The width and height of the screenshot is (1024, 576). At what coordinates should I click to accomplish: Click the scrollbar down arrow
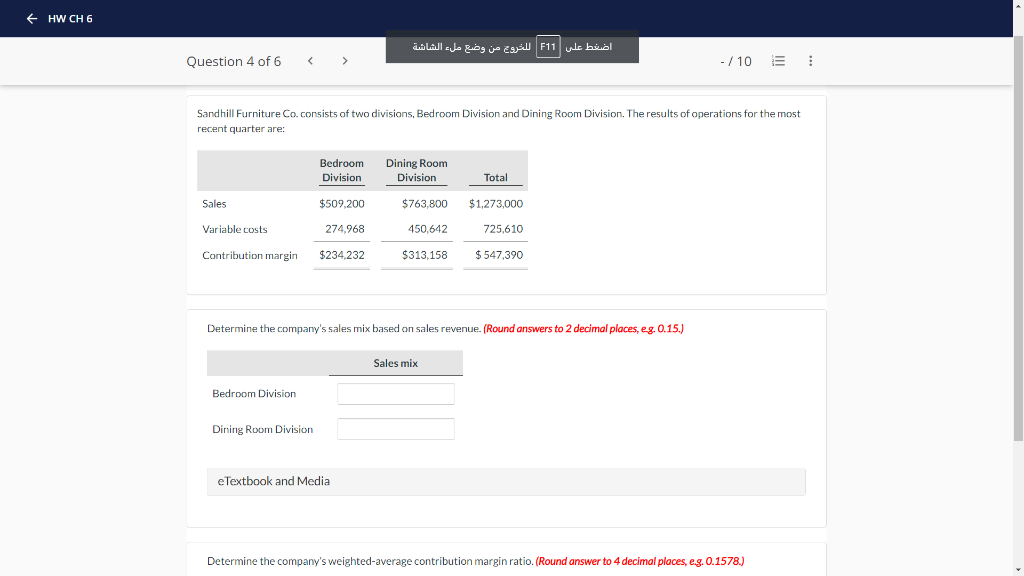pos(1018,571)
